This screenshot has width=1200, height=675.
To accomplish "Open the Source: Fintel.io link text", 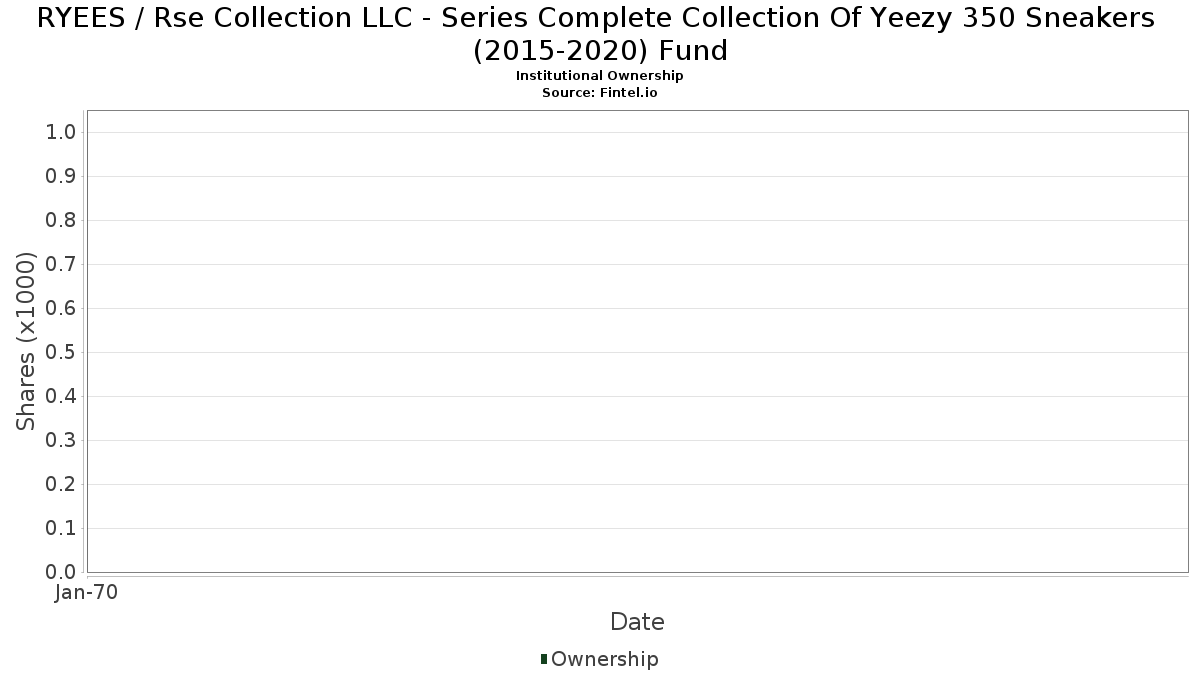I will click(600, 92).
